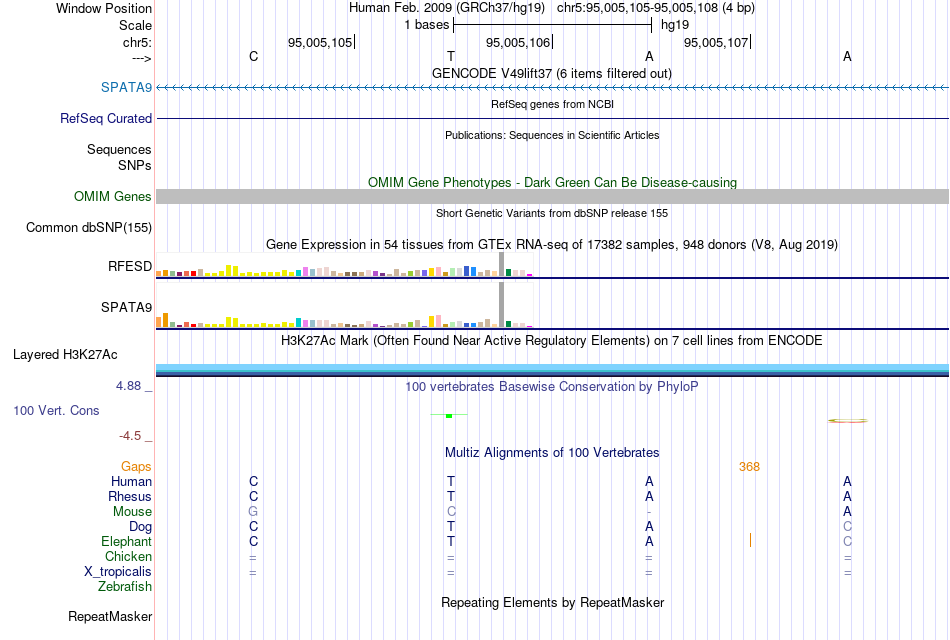The width and height of the screenshot is (950, 640).
Task: Click the PhyloP Basewise Conservation title
Action: (x=552, y=387)
